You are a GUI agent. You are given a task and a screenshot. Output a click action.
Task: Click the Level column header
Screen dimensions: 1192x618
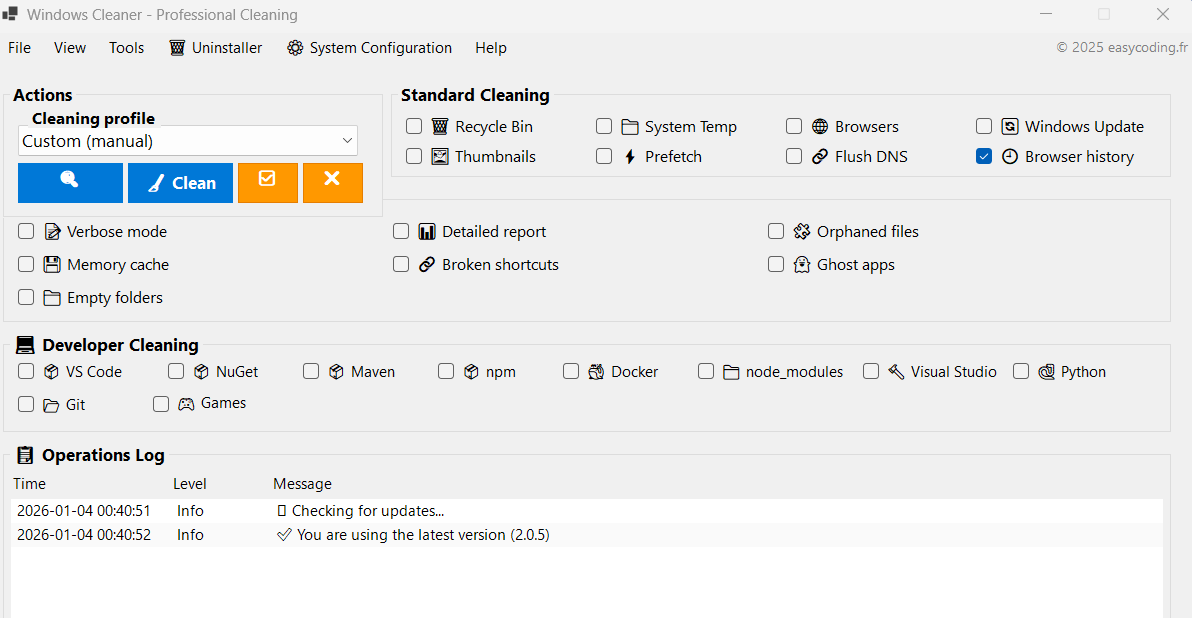(x=190, y=484)
